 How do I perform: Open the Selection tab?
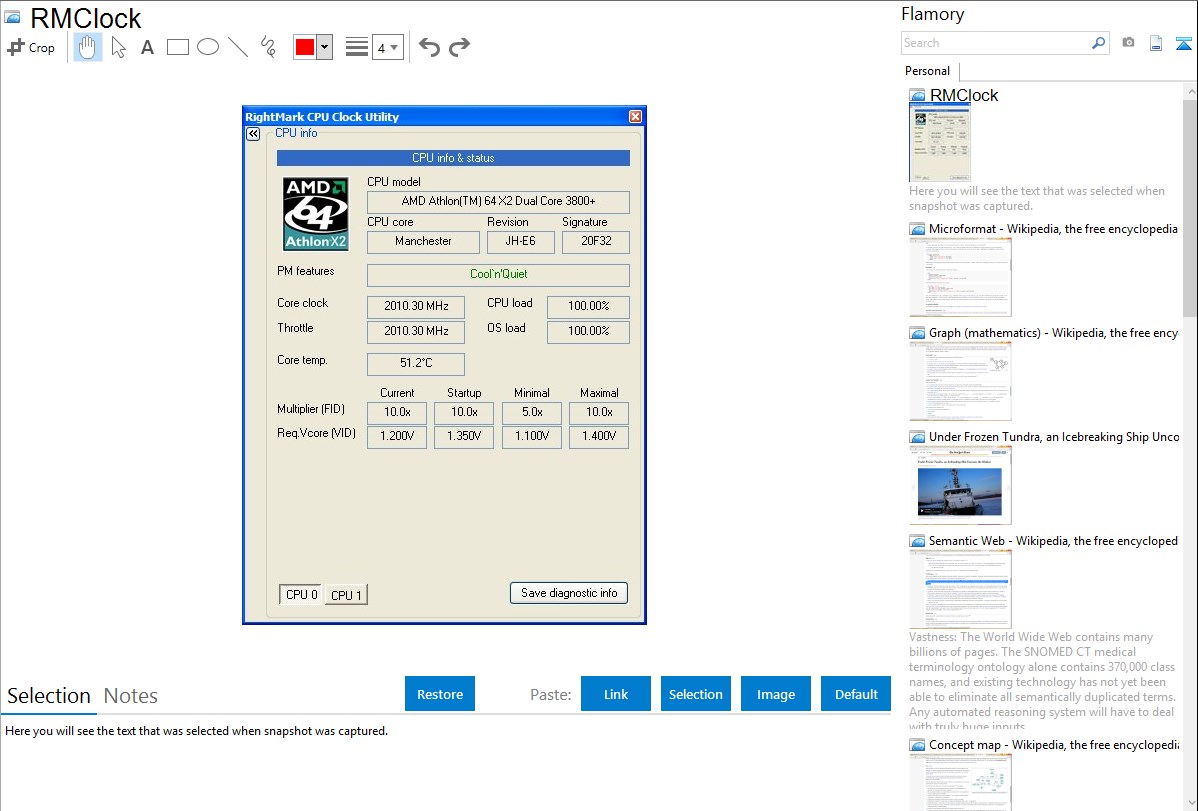click(x=49, y=696)
